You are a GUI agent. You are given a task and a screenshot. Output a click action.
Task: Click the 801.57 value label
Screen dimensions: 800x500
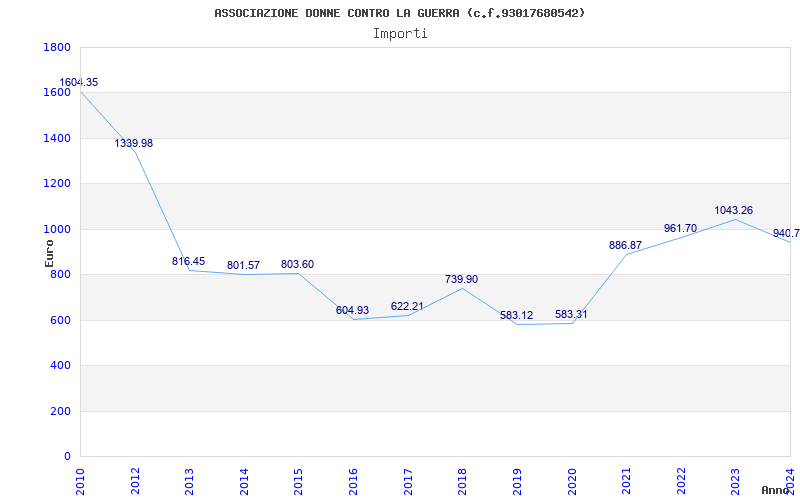(243, 265)
